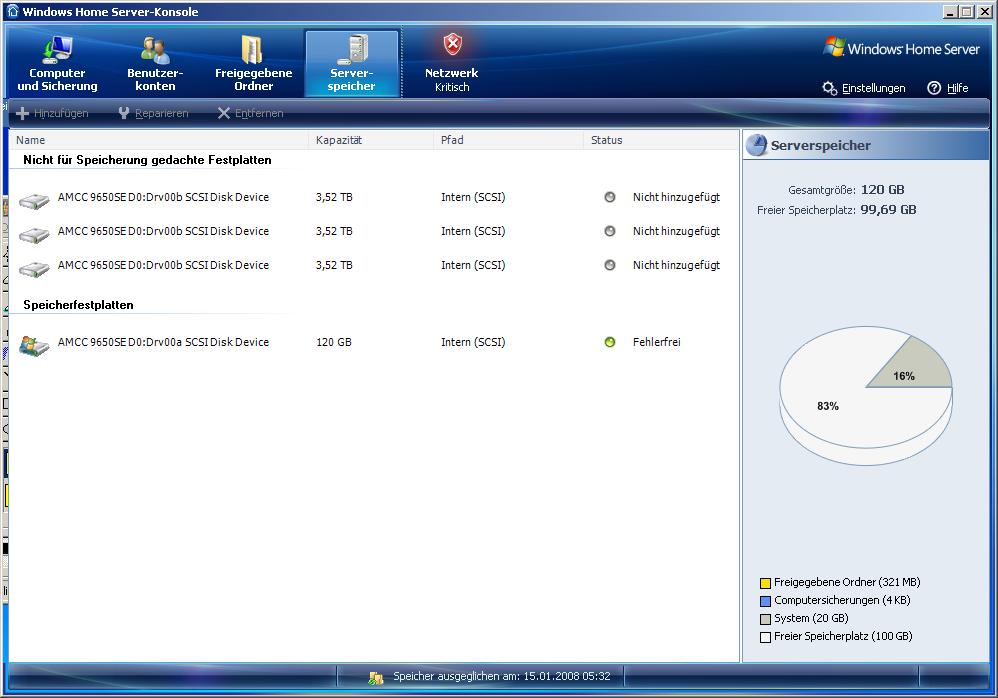The width and height of the screenshot is (998, 698).
Task: Close the Windows Home Server-Konsole window
Action: coord(984,11)
